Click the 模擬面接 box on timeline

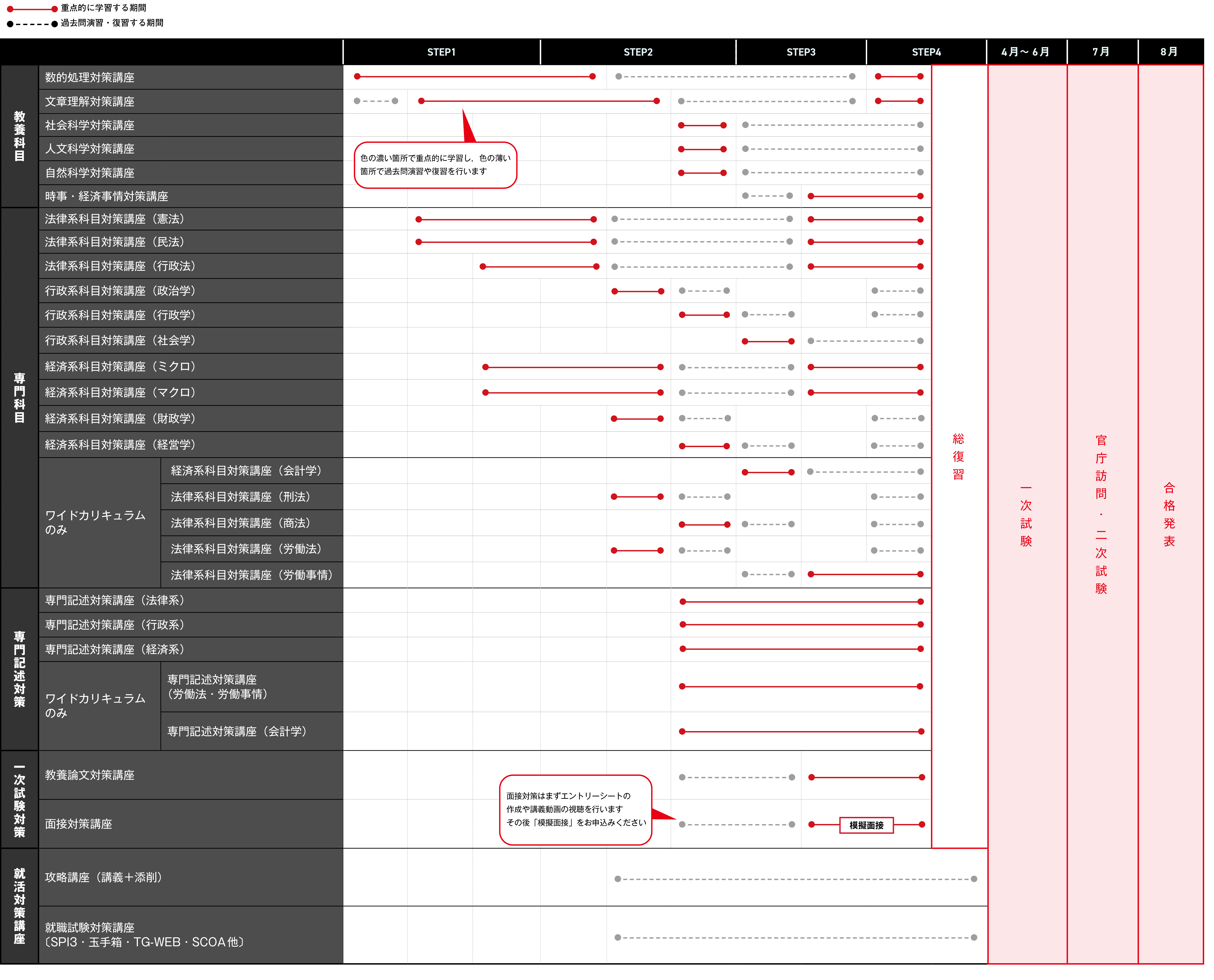pos(866,825)
